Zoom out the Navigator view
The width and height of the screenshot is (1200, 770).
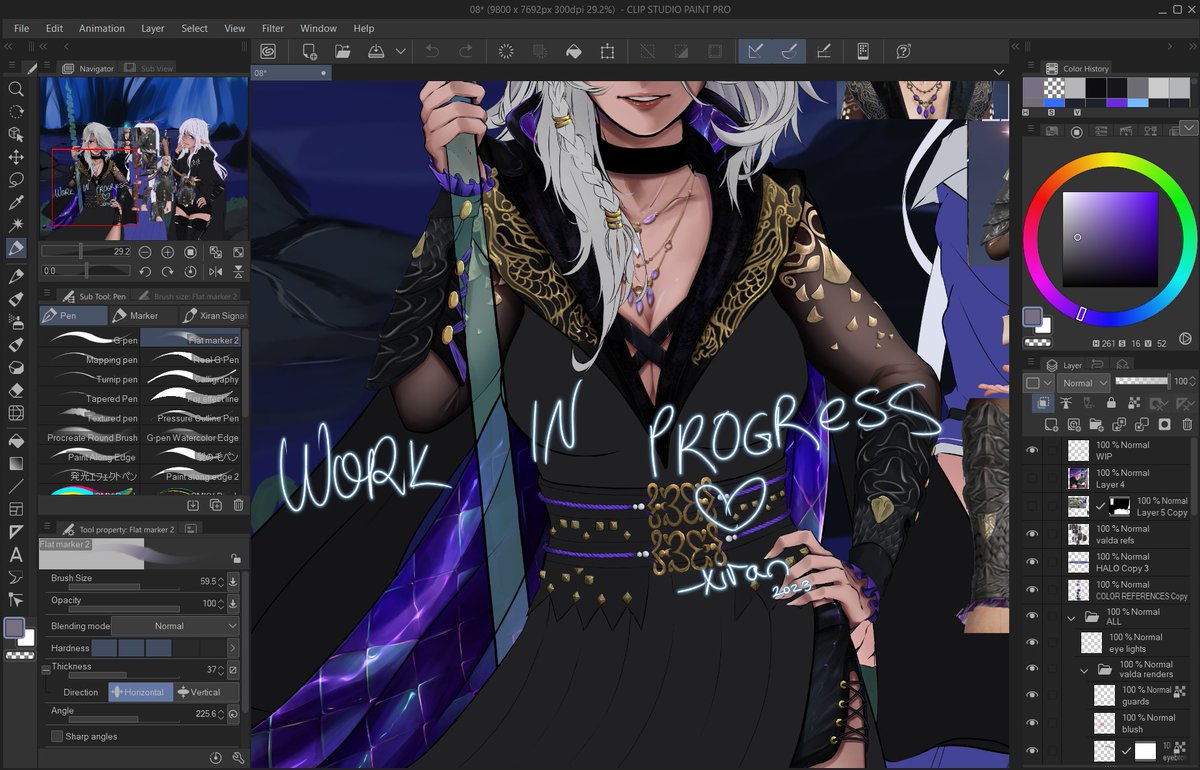click(x=145, y=252)
